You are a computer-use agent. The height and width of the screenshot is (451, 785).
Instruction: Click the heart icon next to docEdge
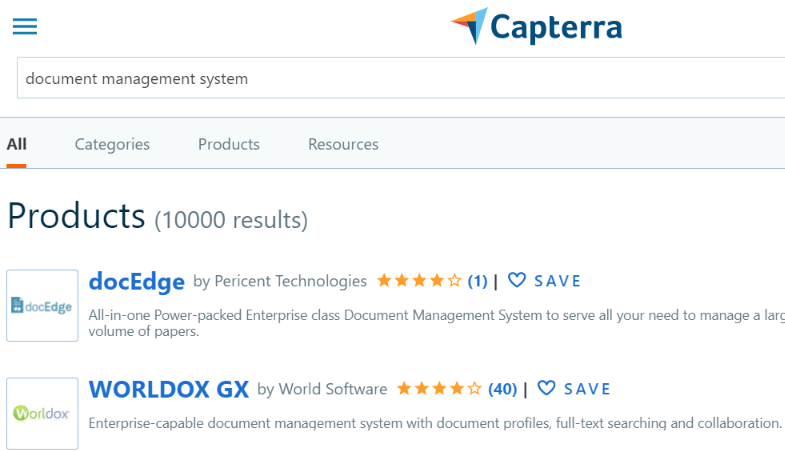(517, 281)
